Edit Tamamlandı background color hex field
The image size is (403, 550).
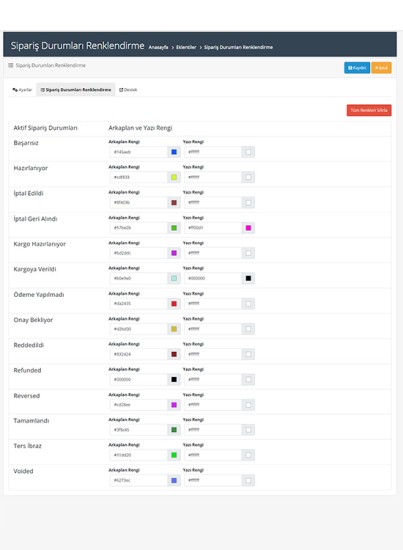[139, 430]
